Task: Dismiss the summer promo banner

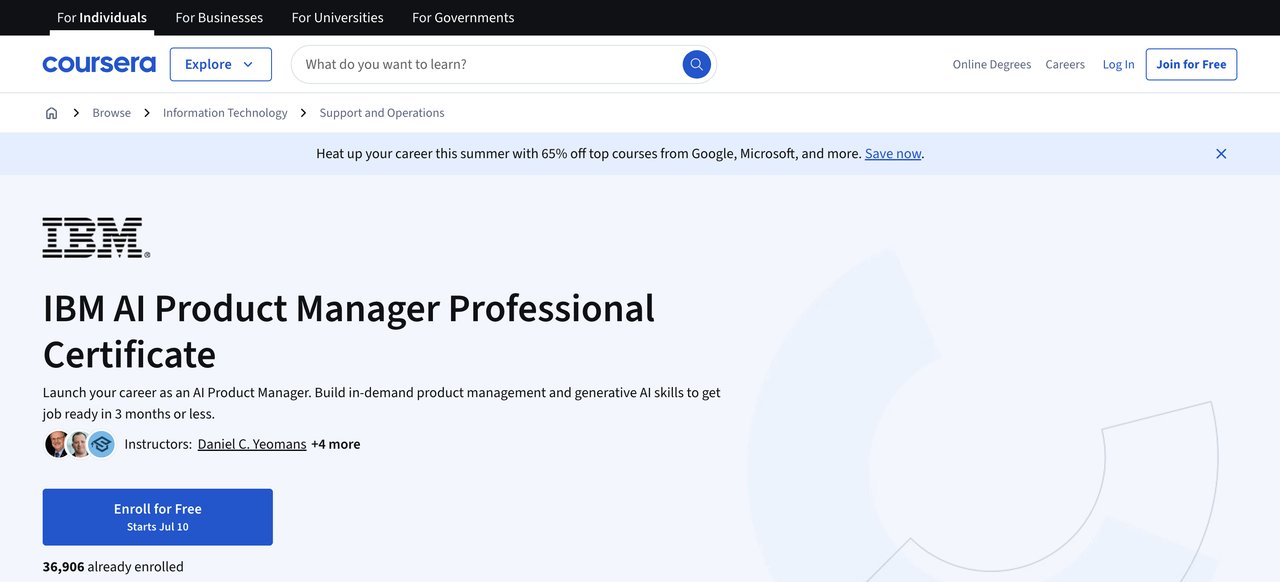Action: click(x=1220, y=154)
